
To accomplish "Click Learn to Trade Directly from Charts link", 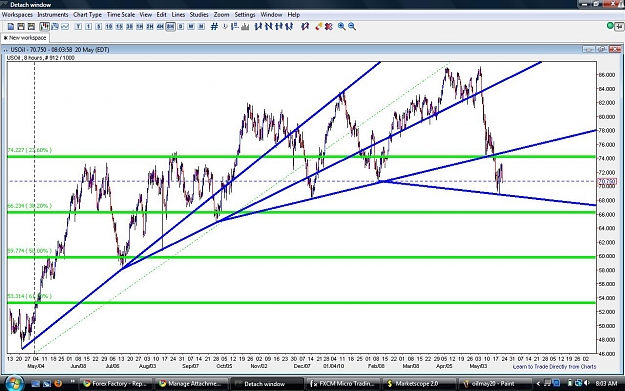I will 554,367.
